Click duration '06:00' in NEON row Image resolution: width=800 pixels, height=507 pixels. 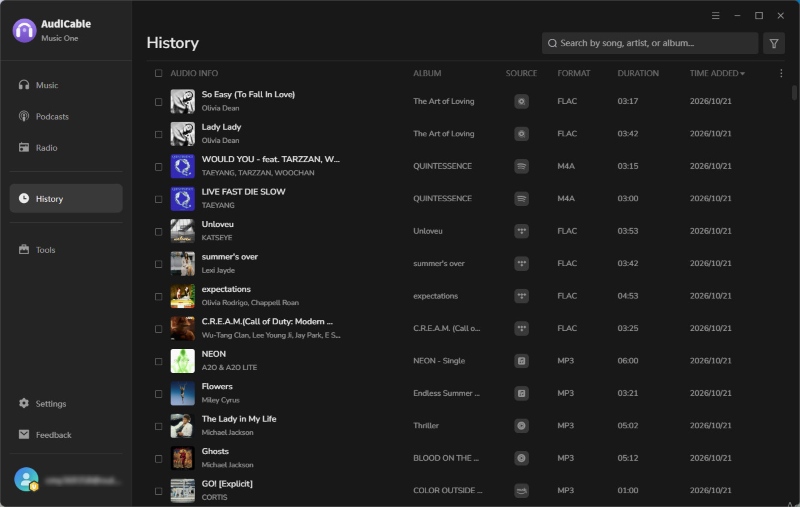[x=628, y=361]
